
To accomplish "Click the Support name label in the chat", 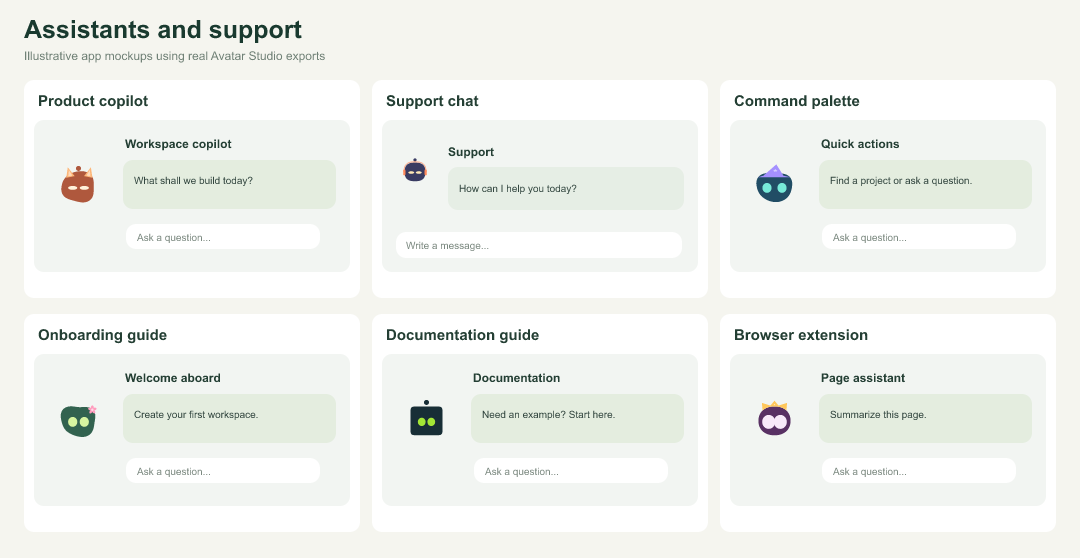I will (x=471, y=152).
